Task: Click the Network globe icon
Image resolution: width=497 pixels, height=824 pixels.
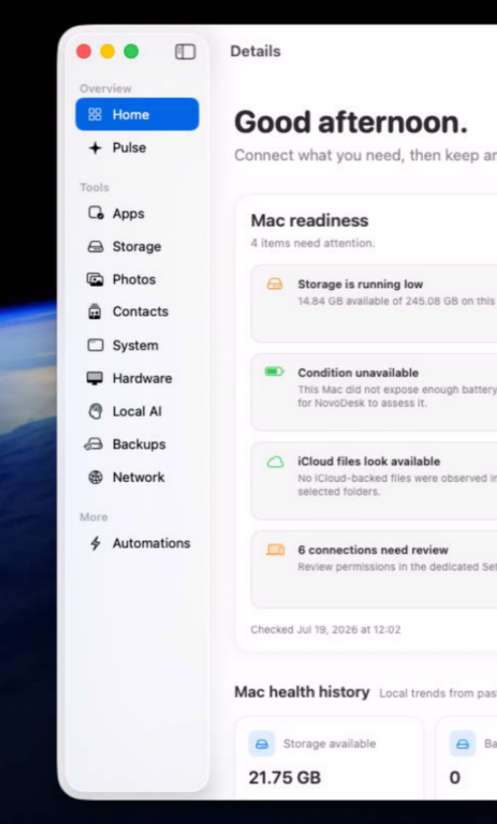Action: click(95, 477)
